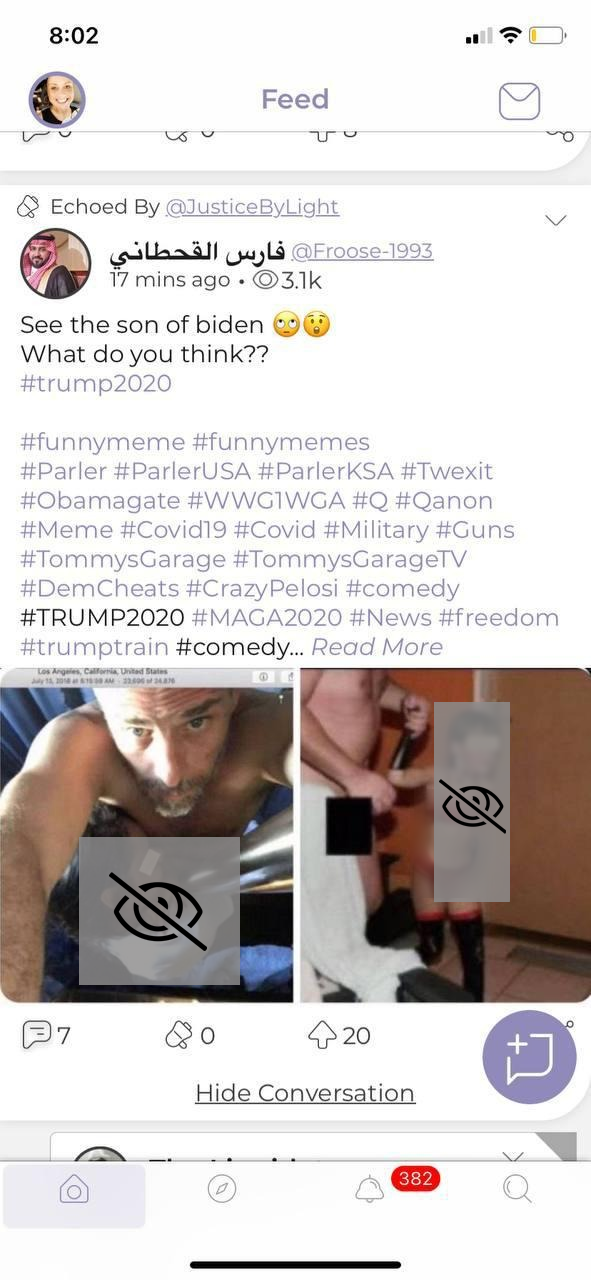
Task: Open the @JusticeByLight profile link
Action: pos(252,207)
